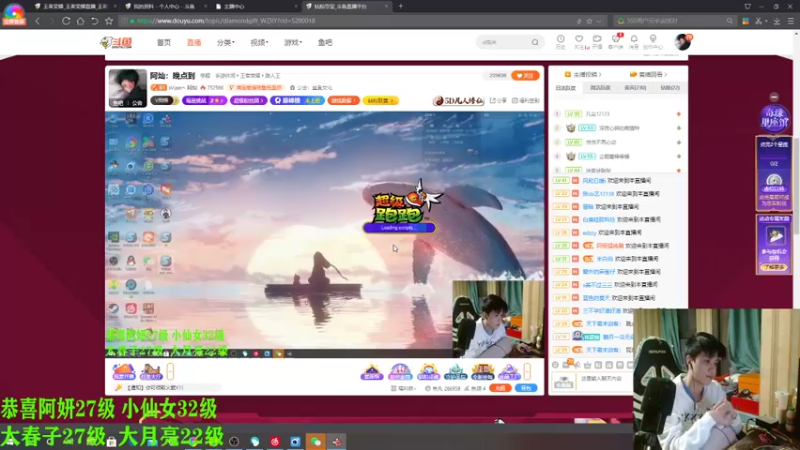Expand the 直播回看 link arrow

click(x=665, y=74)
